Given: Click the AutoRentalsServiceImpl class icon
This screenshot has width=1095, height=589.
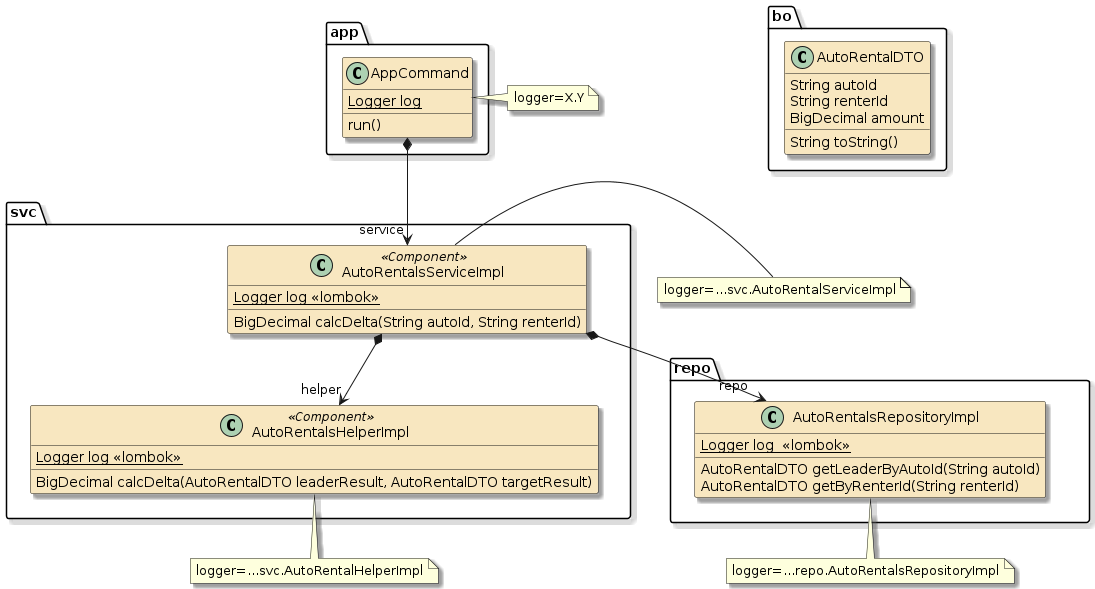Looking at the screenshot, I should coord(321,266).
